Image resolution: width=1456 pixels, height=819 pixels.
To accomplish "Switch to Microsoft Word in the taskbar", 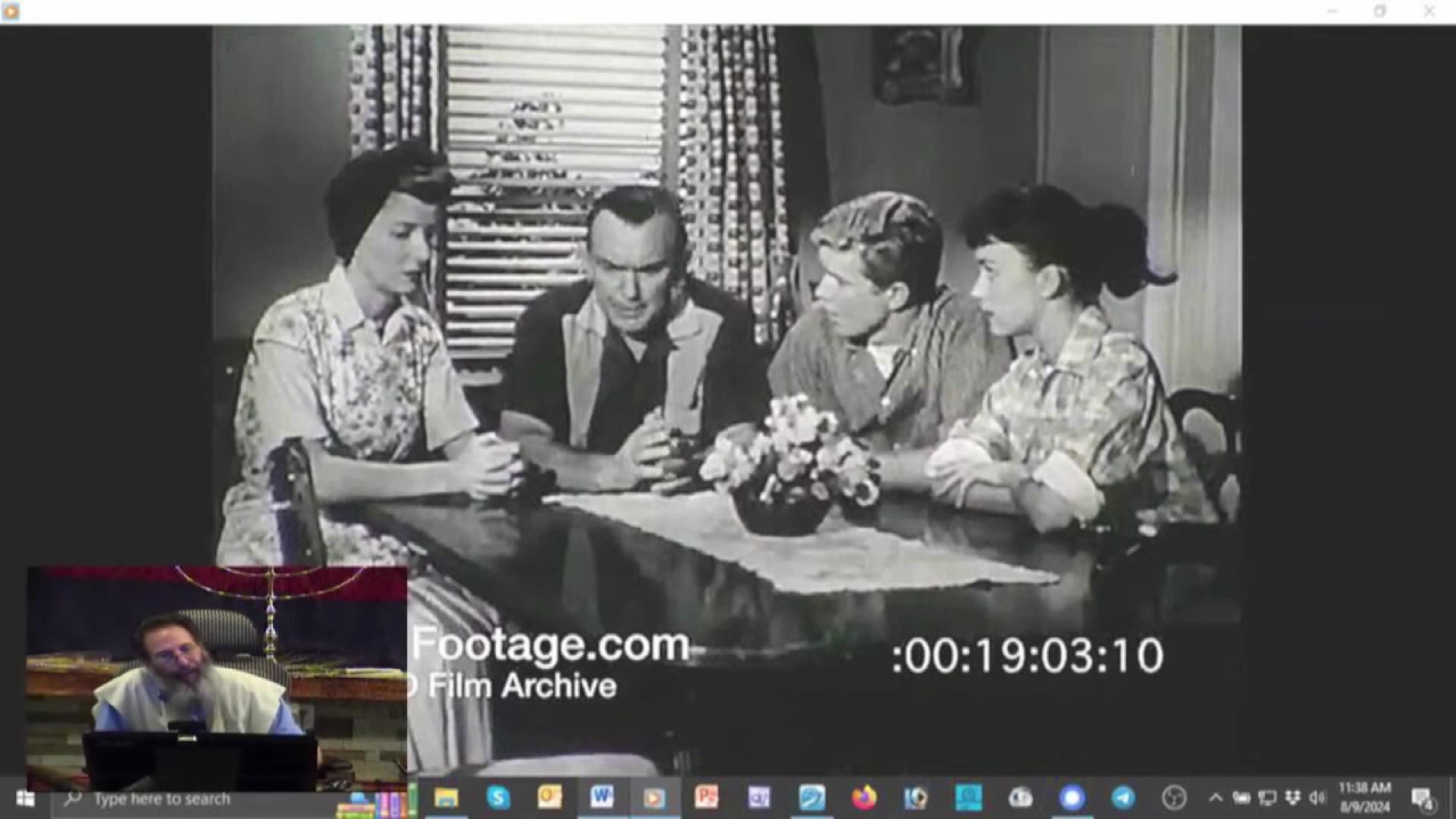I will [602, 798].
